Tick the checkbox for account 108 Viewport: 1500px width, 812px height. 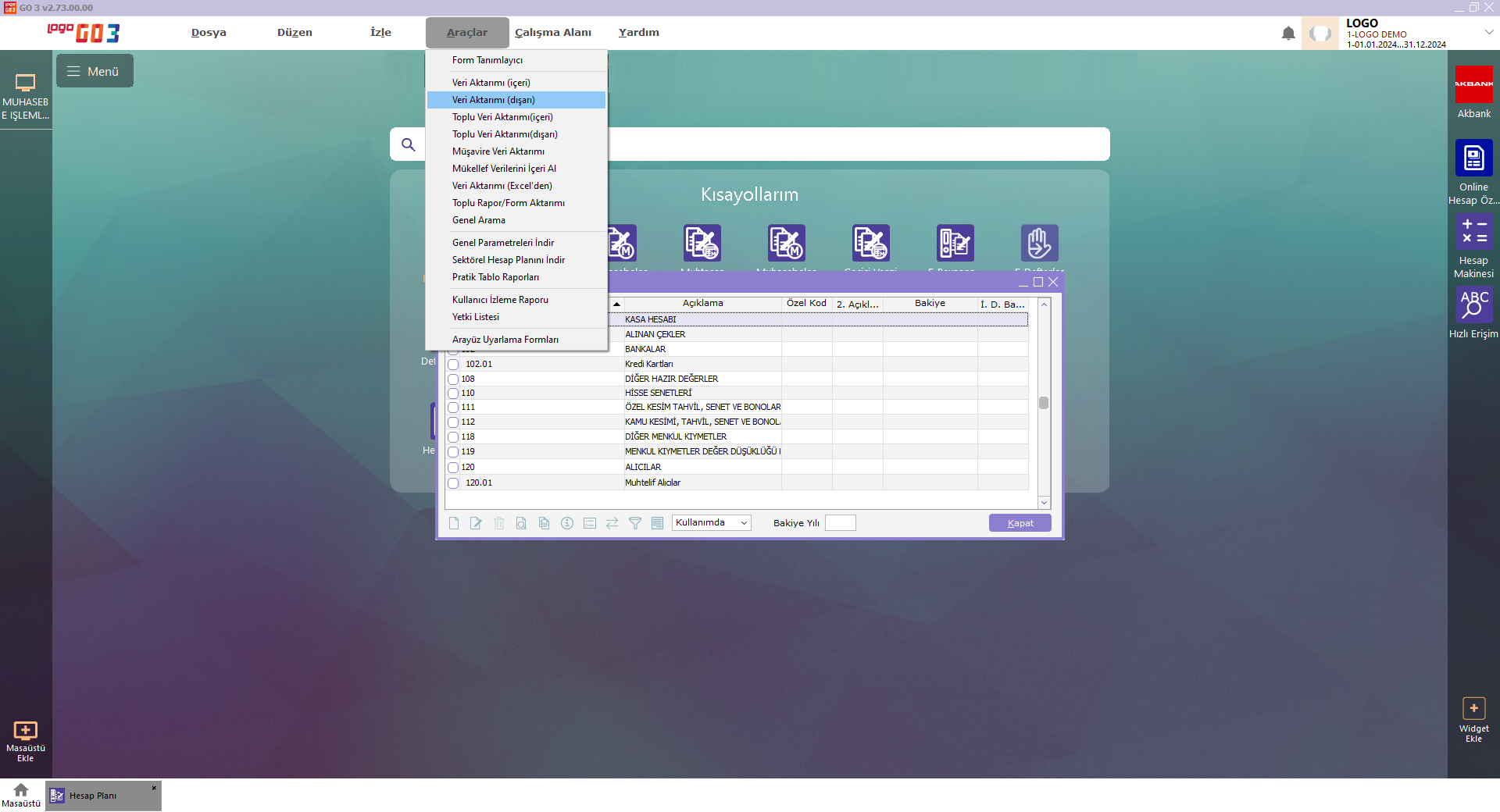[x=453, y=379]
